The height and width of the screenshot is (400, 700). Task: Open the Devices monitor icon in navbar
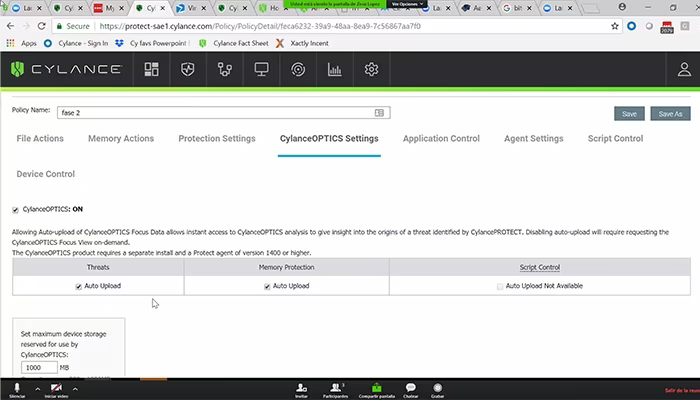point(262,69)
